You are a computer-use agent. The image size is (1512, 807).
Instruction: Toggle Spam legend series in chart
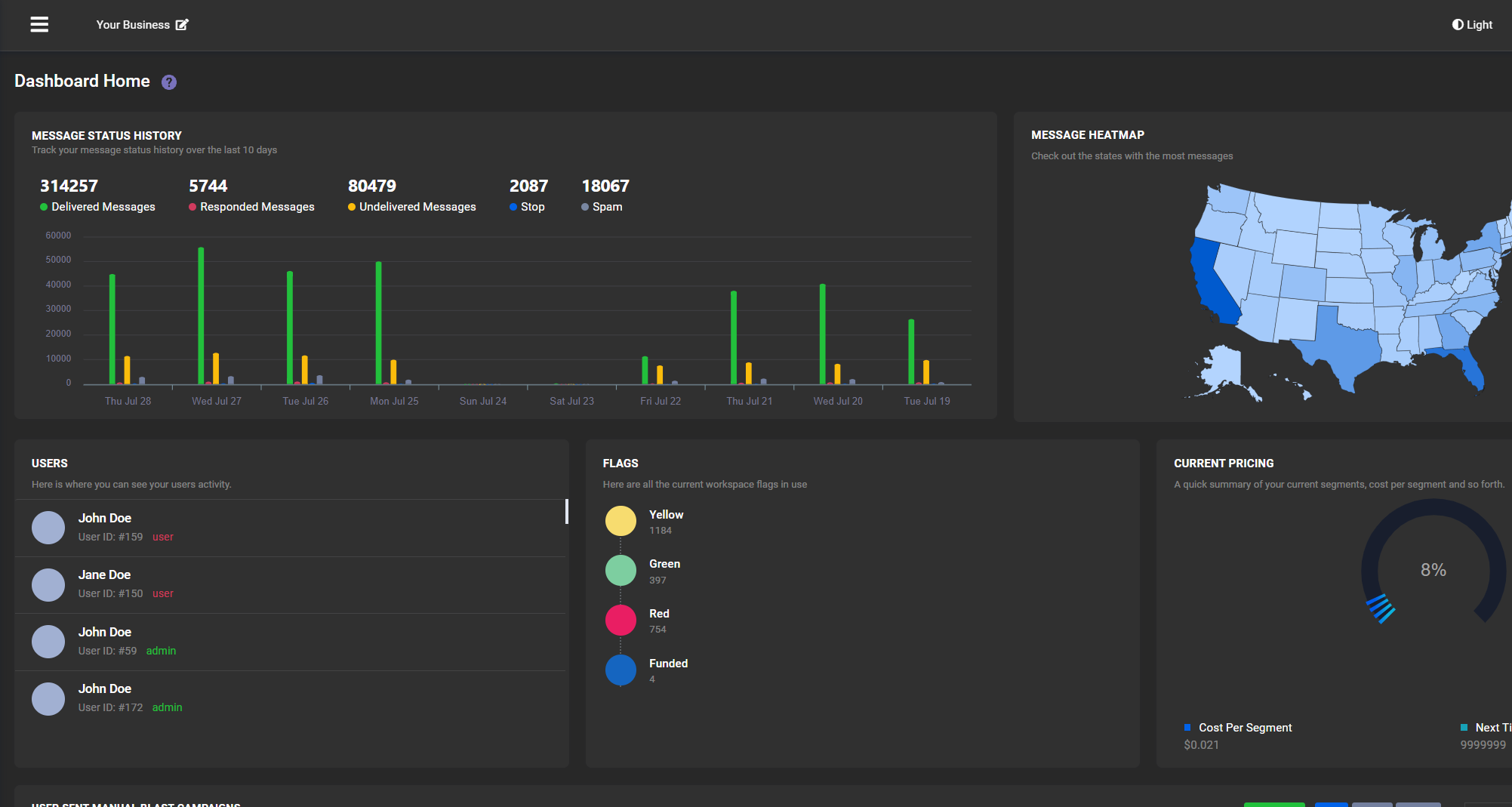[x=602, y=207]
